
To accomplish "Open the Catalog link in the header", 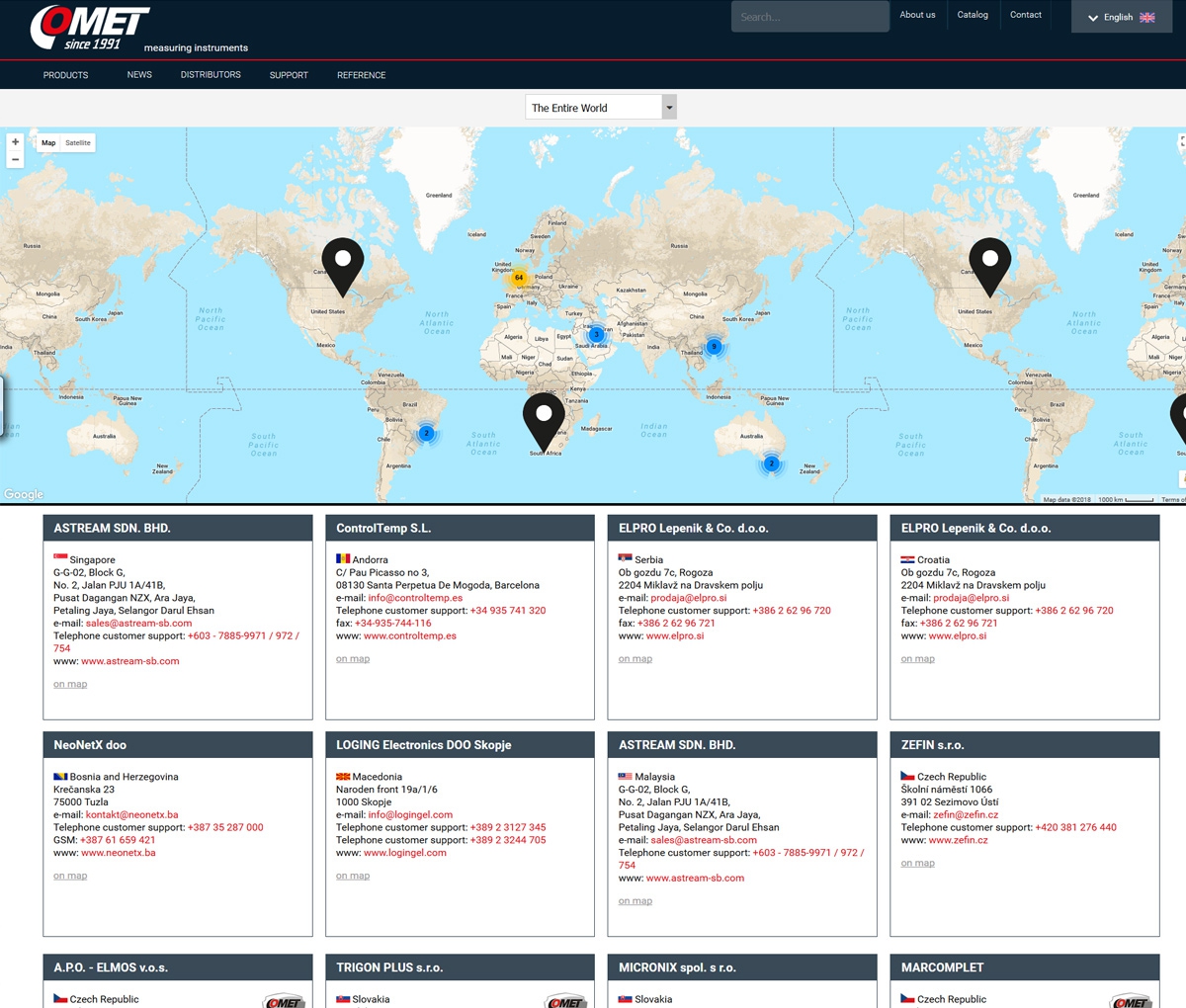I will (973, 15).
